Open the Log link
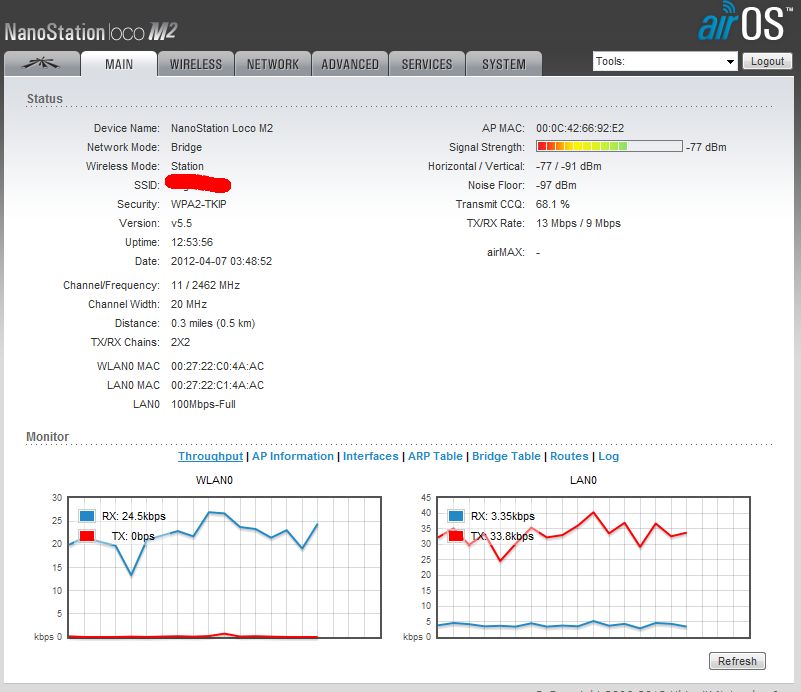This screenshot has height=692, width=801. 608,456
